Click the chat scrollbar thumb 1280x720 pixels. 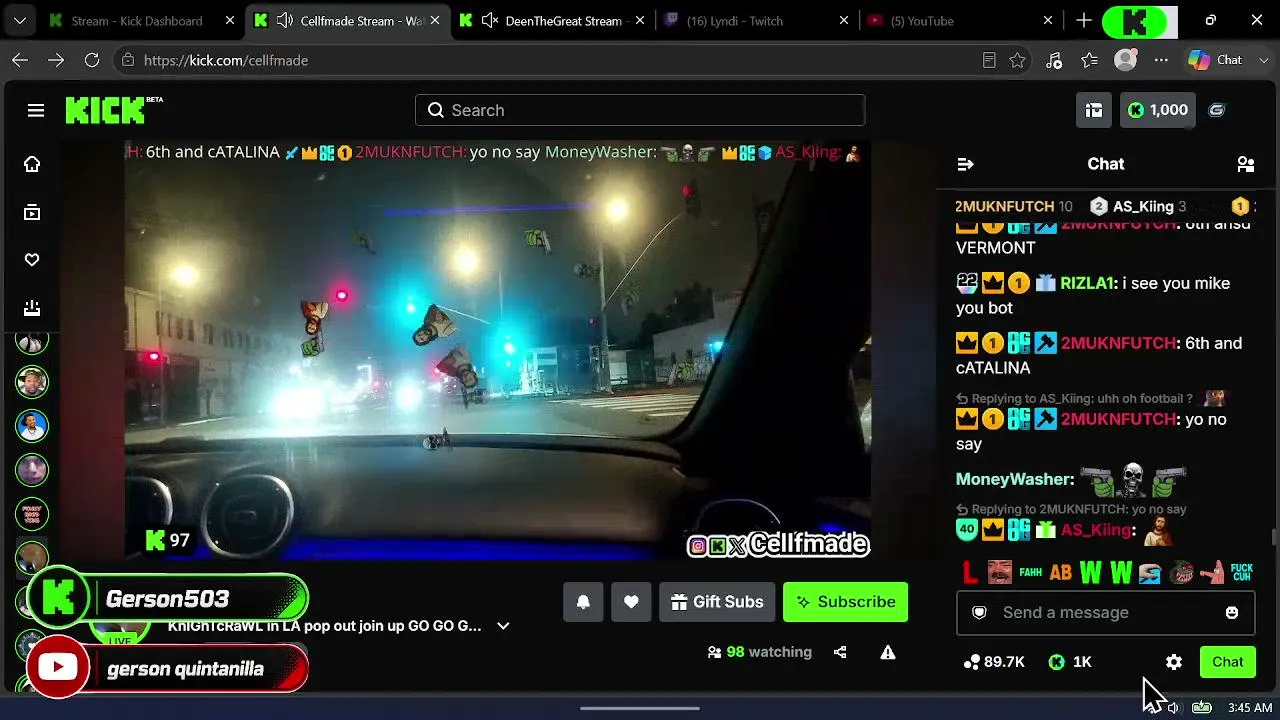point(1274,538)
